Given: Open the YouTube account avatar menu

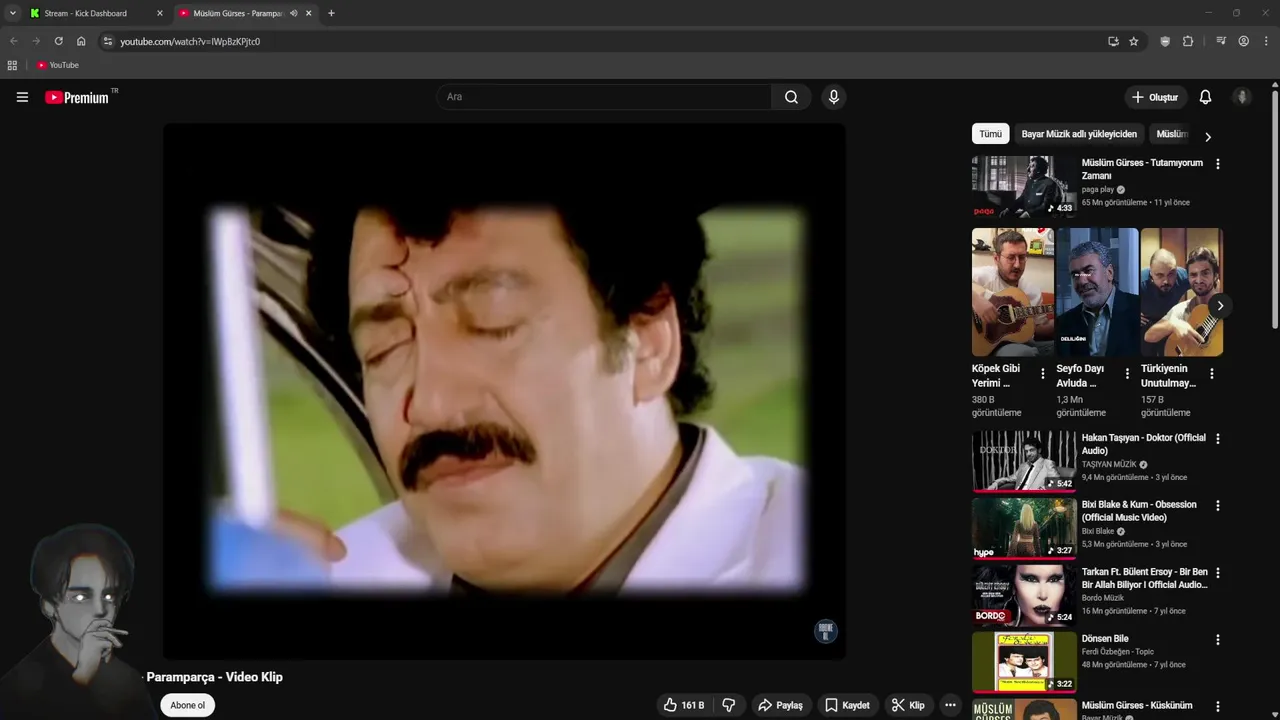Looking at the screenshot, I should click(1242, 97).
